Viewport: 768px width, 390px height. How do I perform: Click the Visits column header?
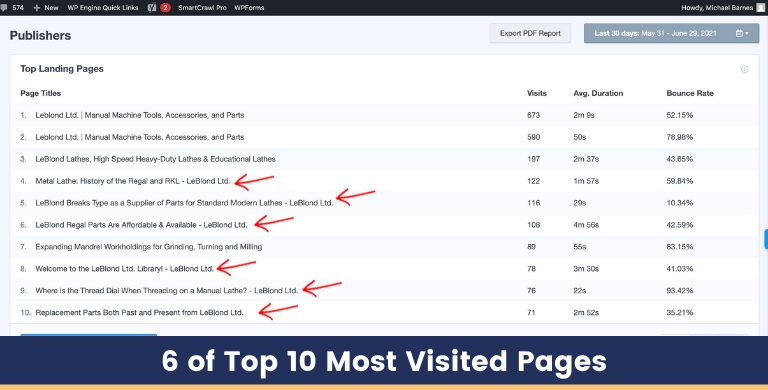[x=536, y=93]
